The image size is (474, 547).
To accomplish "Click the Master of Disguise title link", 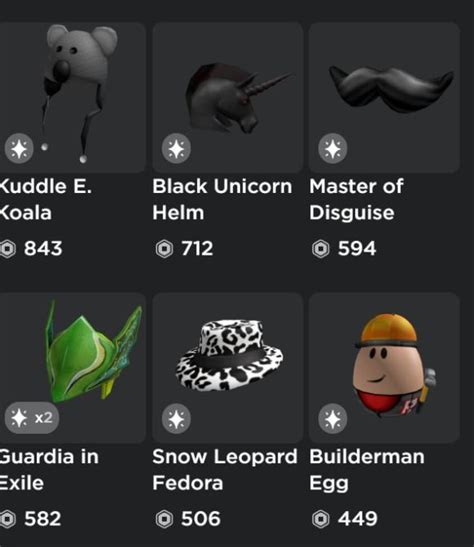I will 356,200.
